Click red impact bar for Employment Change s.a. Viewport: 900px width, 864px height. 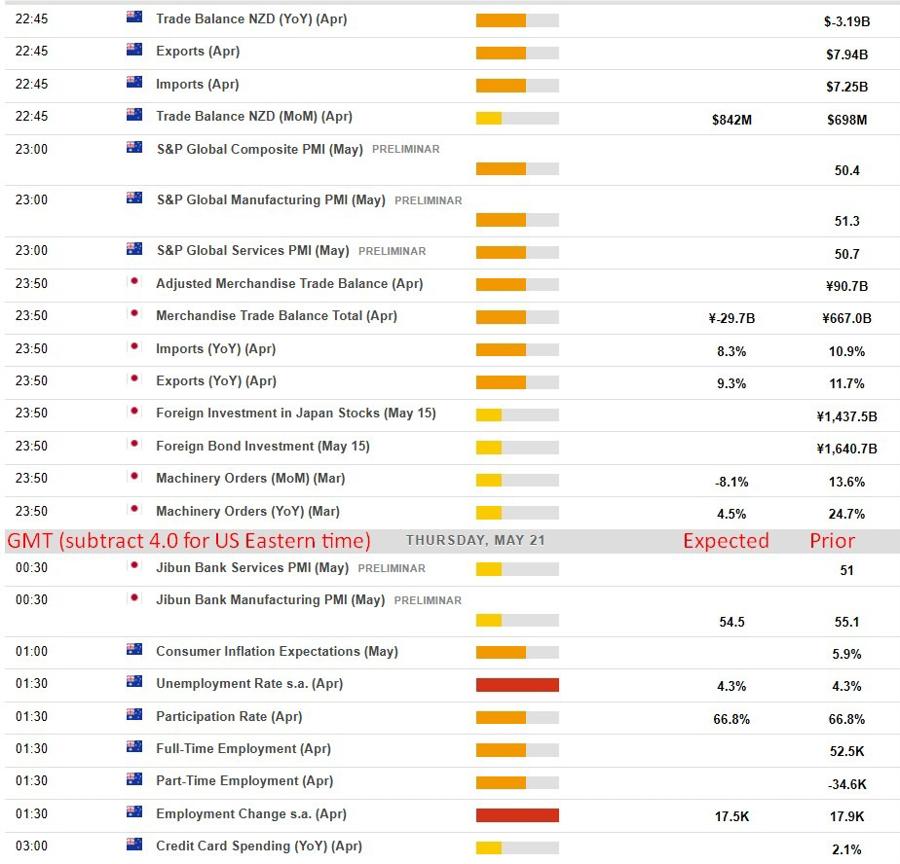pos(517,815)
